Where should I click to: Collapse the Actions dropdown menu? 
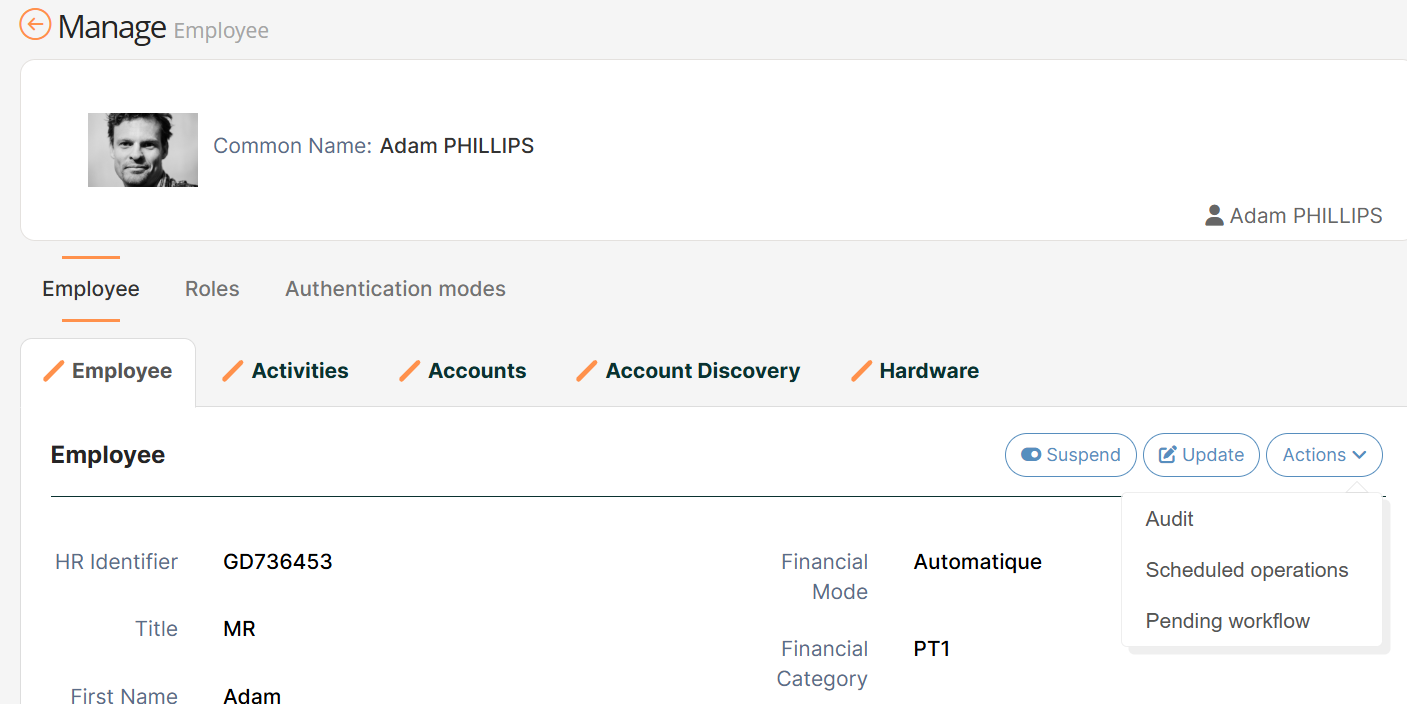pyautogui.click(x=1324, y=455)
